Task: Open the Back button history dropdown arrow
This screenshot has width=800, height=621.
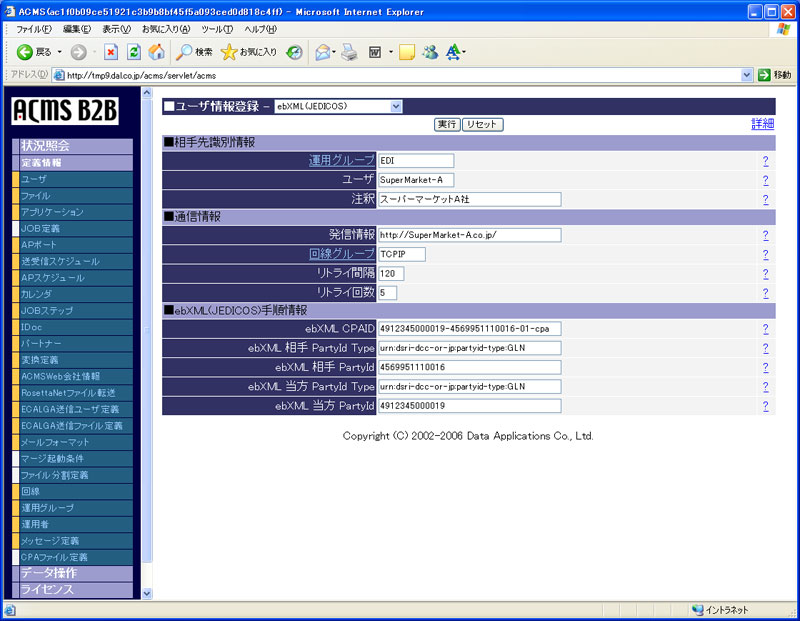Action: pyautogui.click(x=59, y=52)
